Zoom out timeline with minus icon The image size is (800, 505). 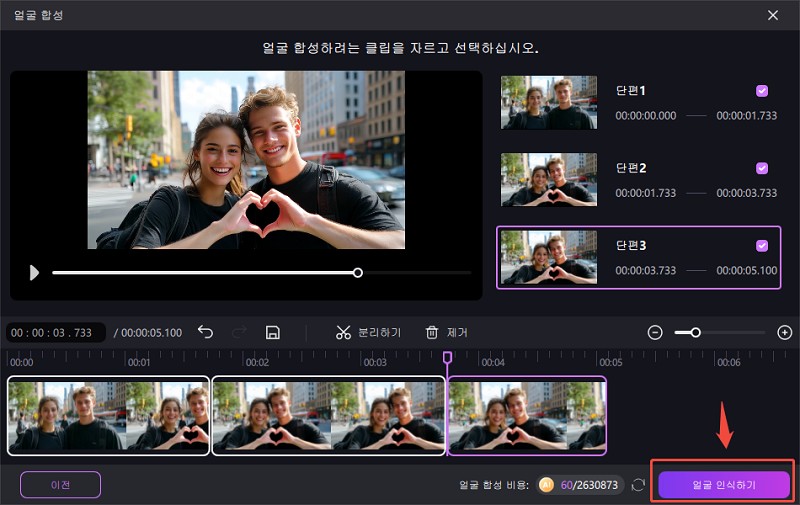655,333
